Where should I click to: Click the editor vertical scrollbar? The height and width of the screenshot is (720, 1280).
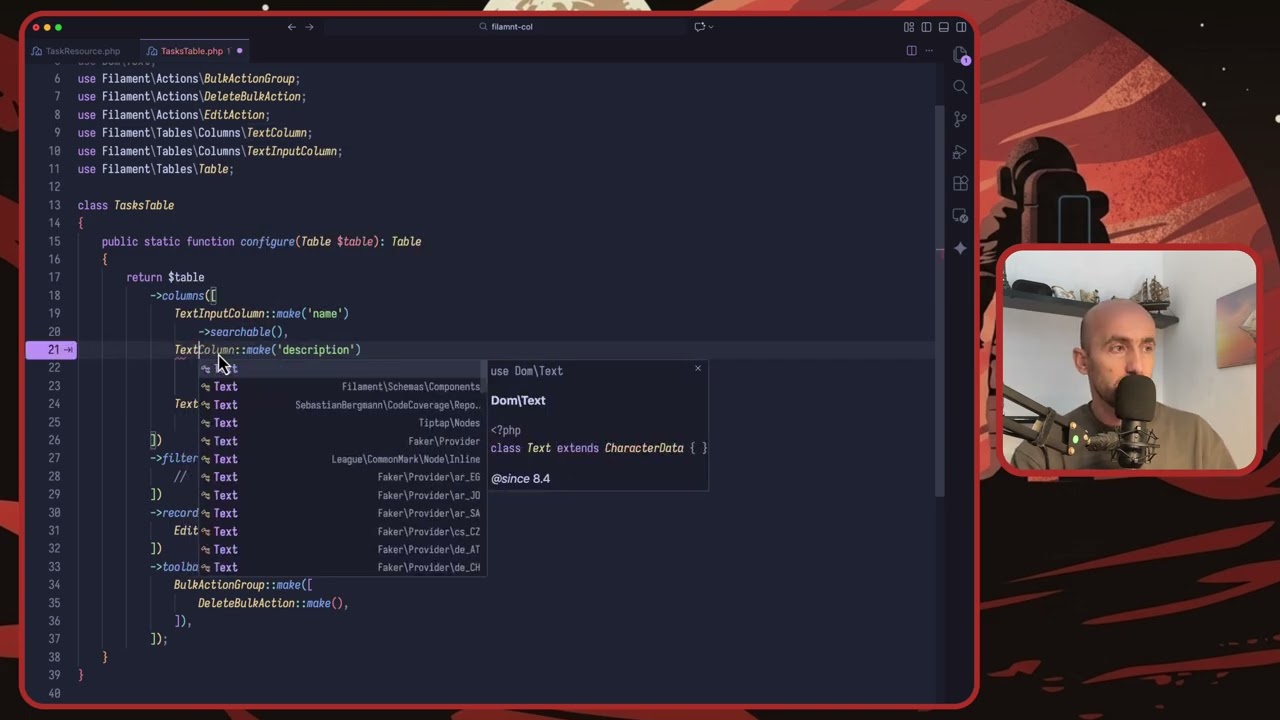coord(939,300)
